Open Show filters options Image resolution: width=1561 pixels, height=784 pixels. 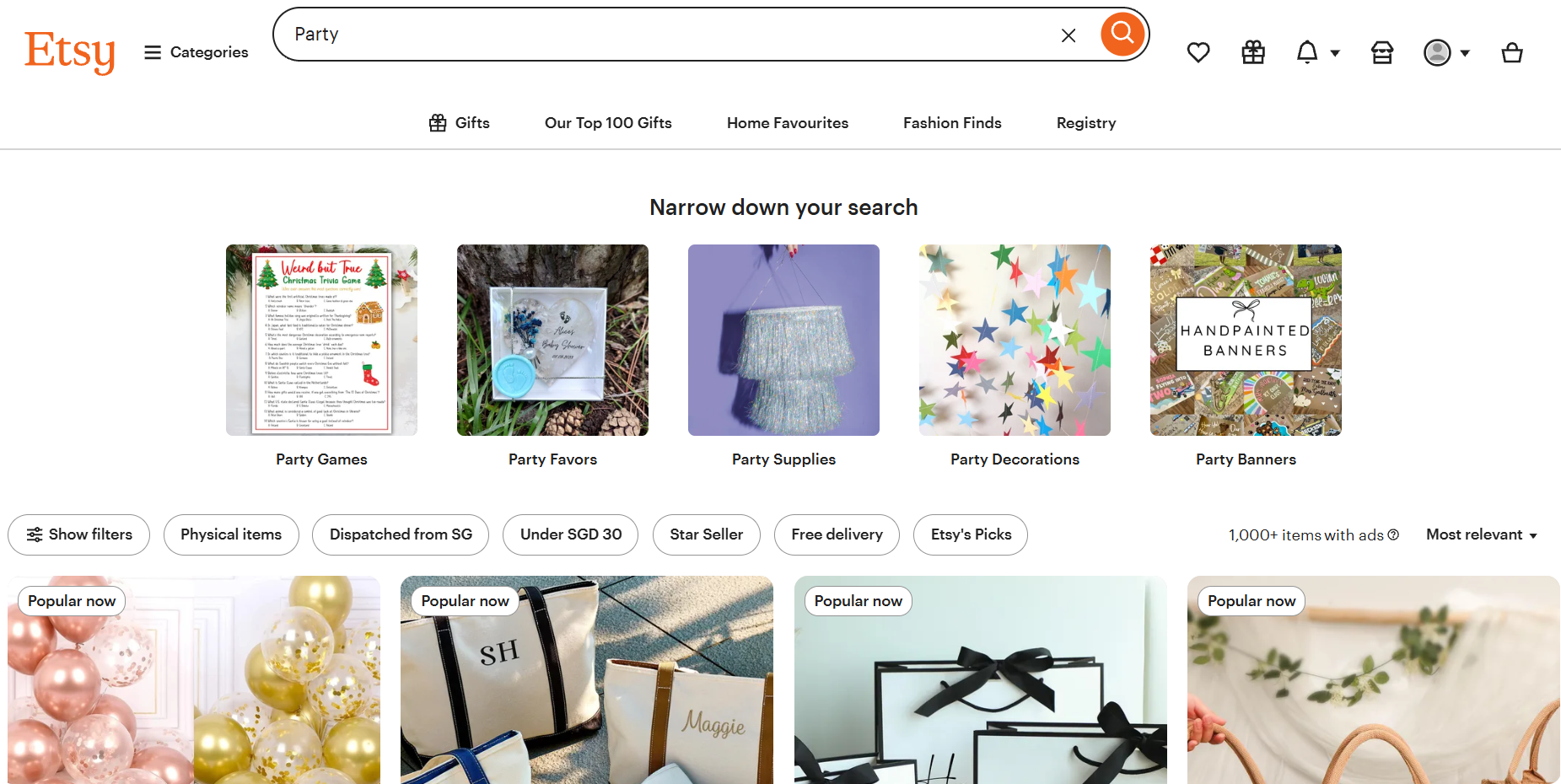click(x=78, y=534)
